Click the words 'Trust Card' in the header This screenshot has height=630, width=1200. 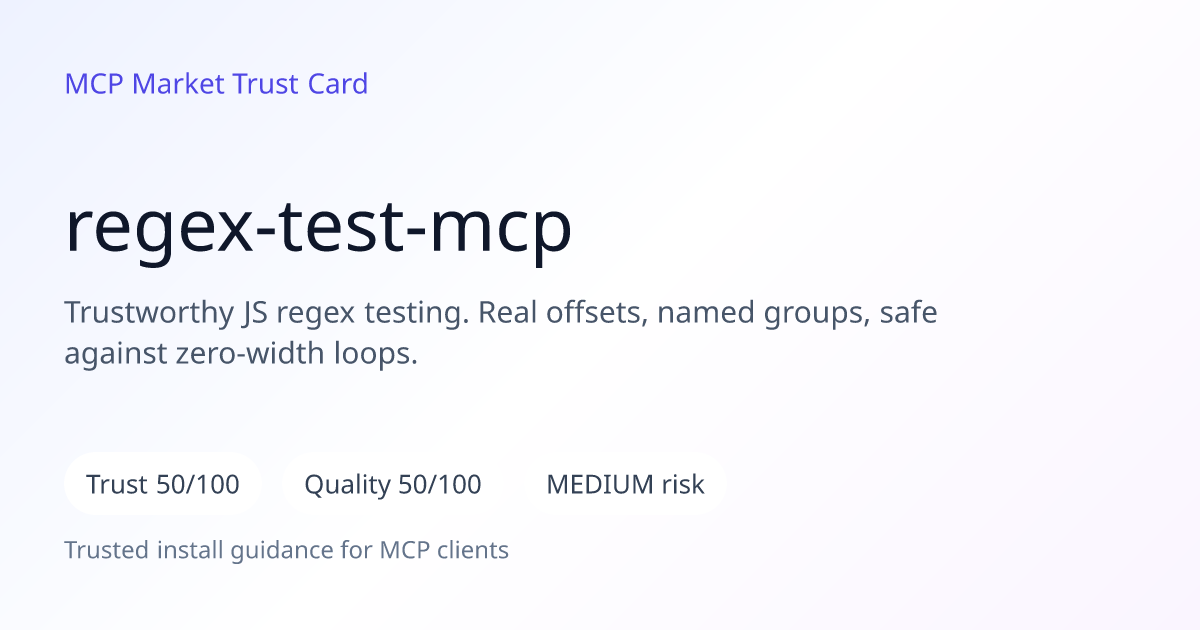(300, 84)
